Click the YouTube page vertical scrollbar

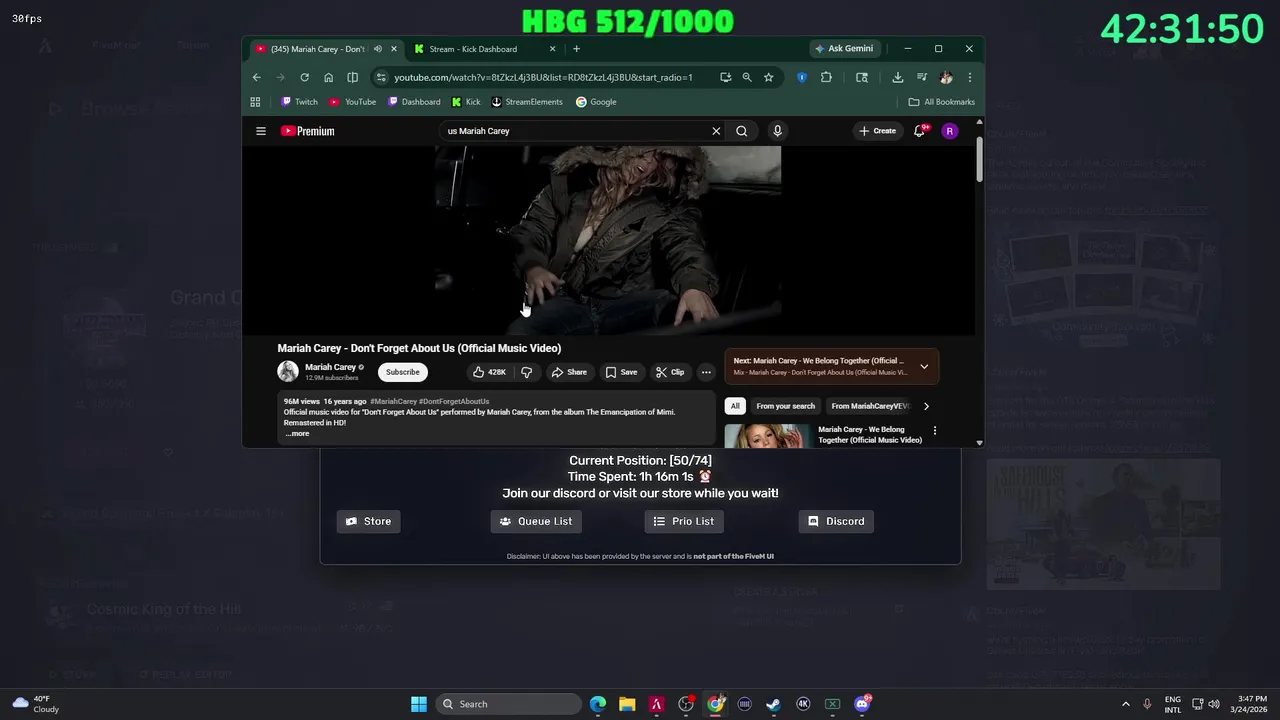[x=979, y=160]
